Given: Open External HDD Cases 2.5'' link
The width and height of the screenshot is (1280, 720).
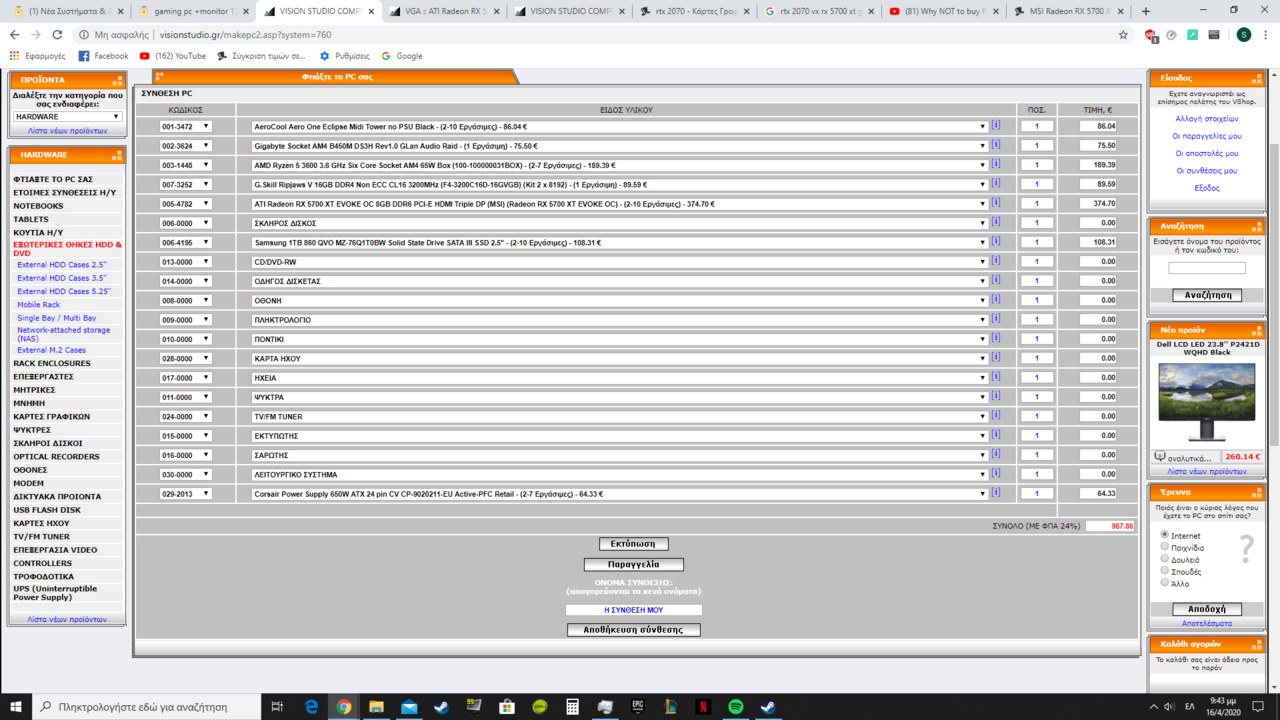Looking at the screenshot, I should [62, 265].
